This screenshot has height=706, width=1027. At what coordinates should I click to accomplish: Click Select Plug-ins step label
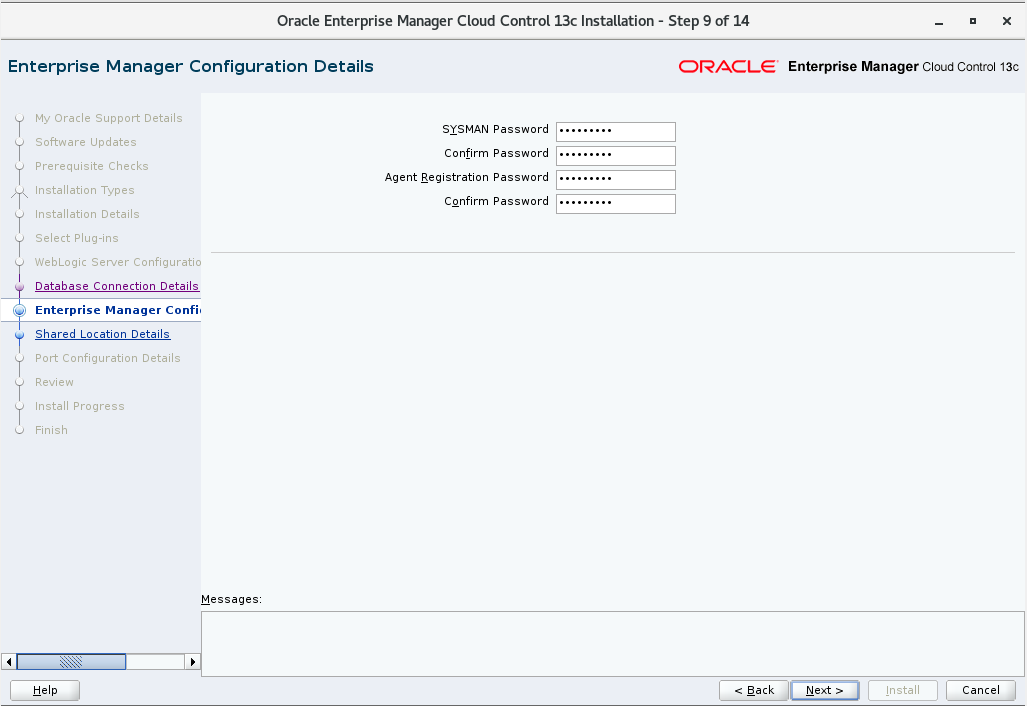pyautogui.click(x=77, y=238)
